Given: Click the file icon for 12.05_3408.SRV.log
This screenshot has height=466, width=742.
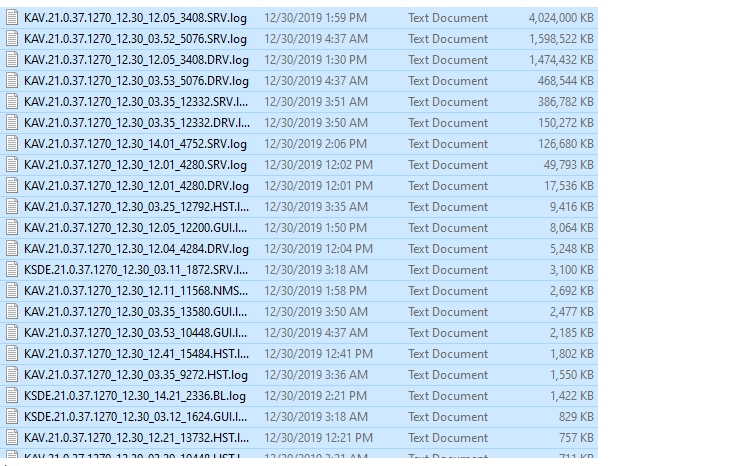Looking at the screenshot, I should [x=12, y=18].
